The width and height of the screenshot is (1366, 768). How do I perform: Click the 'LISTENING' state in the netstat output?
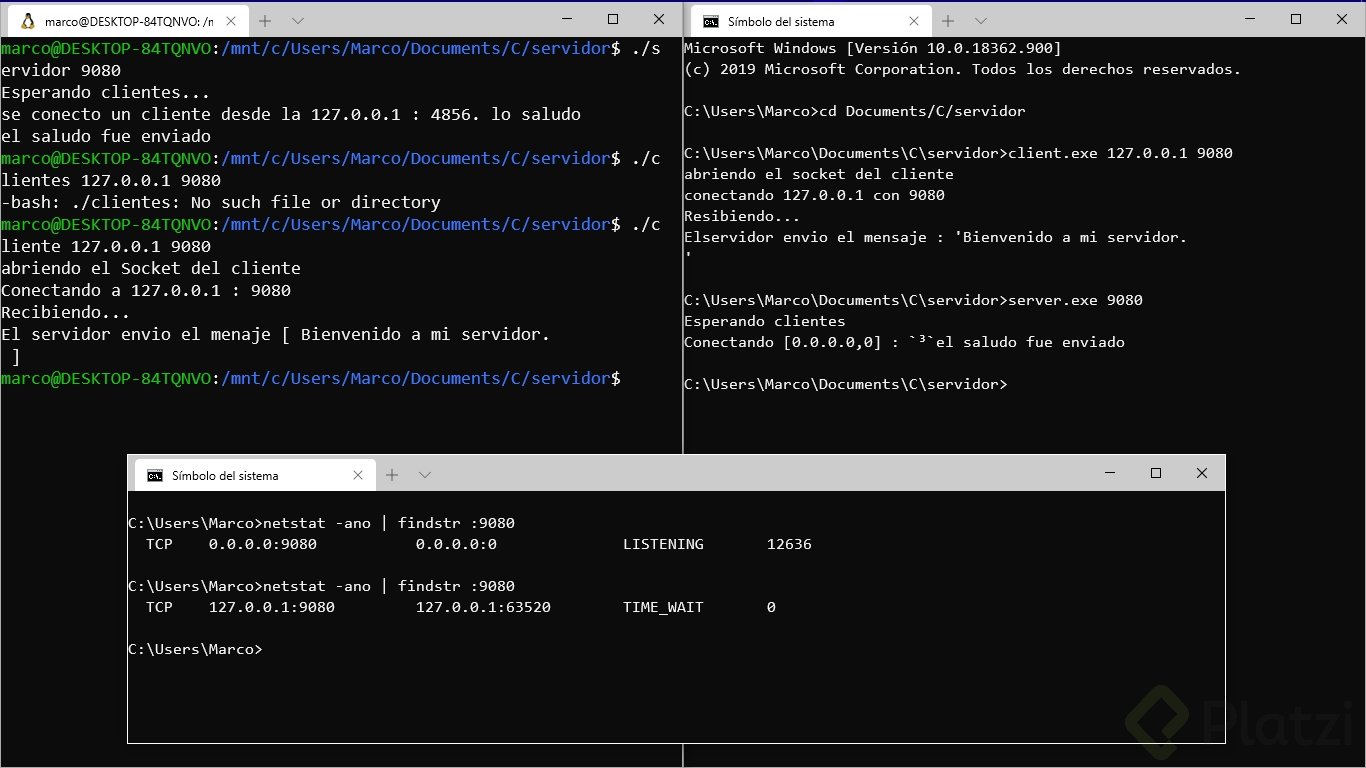point(663,544)
